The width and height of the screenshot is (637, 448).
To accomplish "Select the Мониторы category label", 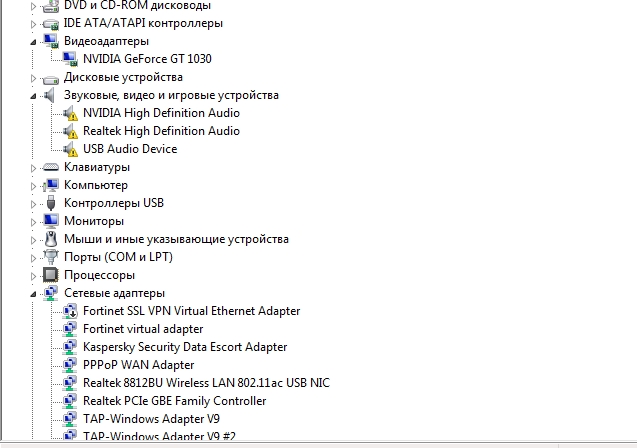I will tap(94, 221).
